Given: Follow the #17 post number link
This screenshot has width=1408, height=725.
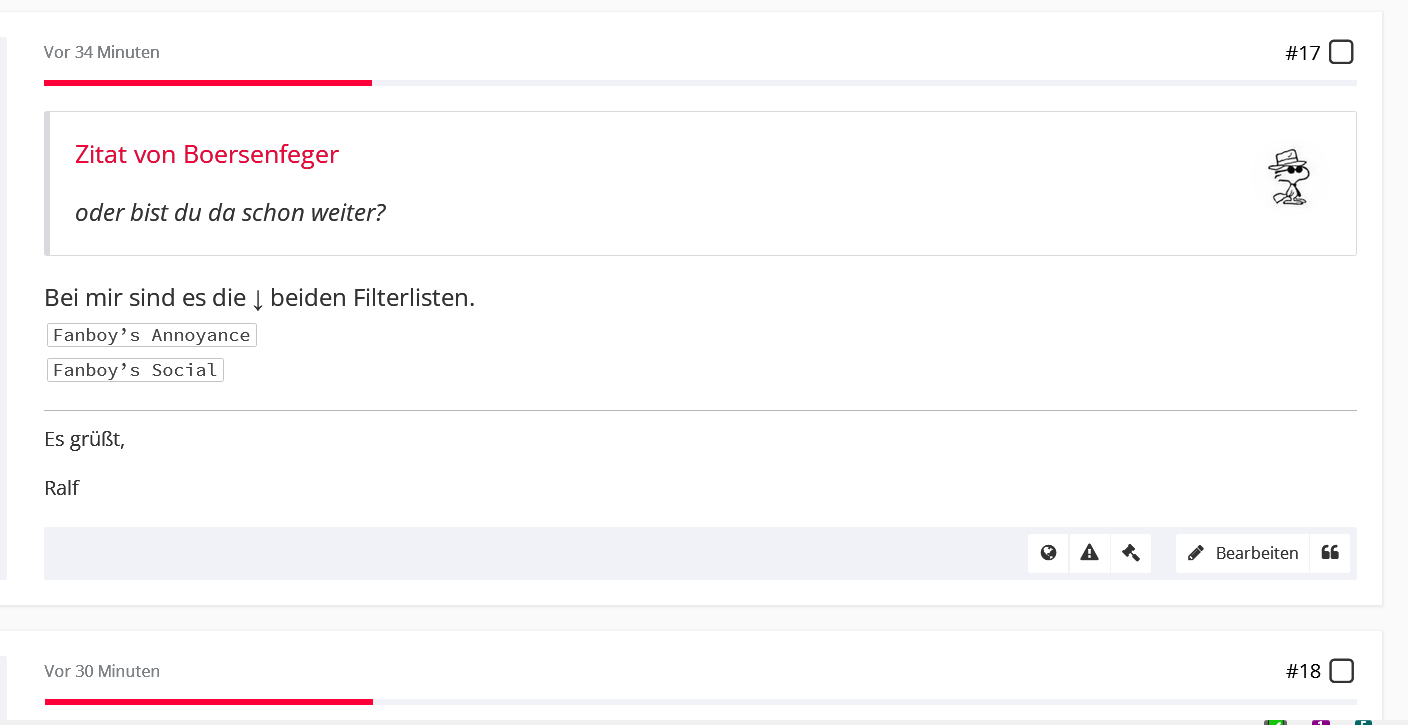Looking at the screenshot, I should [1303, 53].
